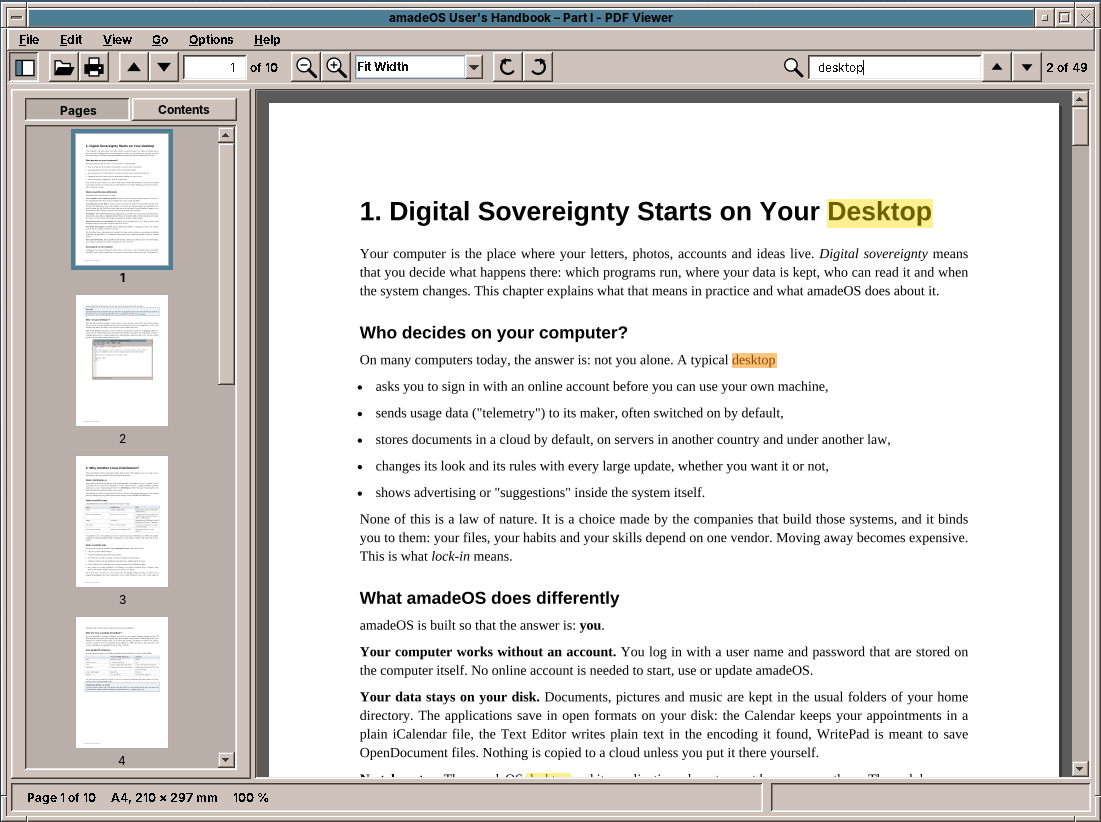1101x822 pixels.
Task: Print the document via printer icon
Action: pyautogui.click(x=93, y=67)
